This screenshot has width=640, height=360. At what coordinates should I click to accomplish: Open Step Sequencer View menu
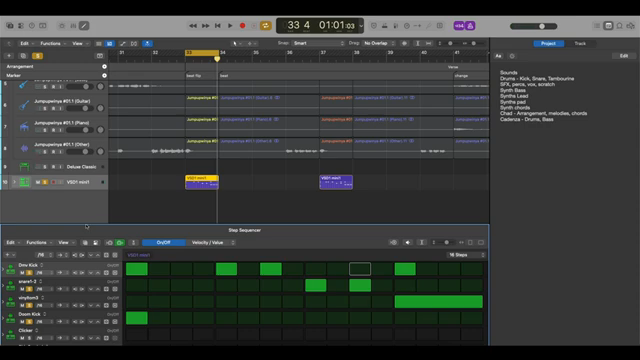(x=65, y=242)
